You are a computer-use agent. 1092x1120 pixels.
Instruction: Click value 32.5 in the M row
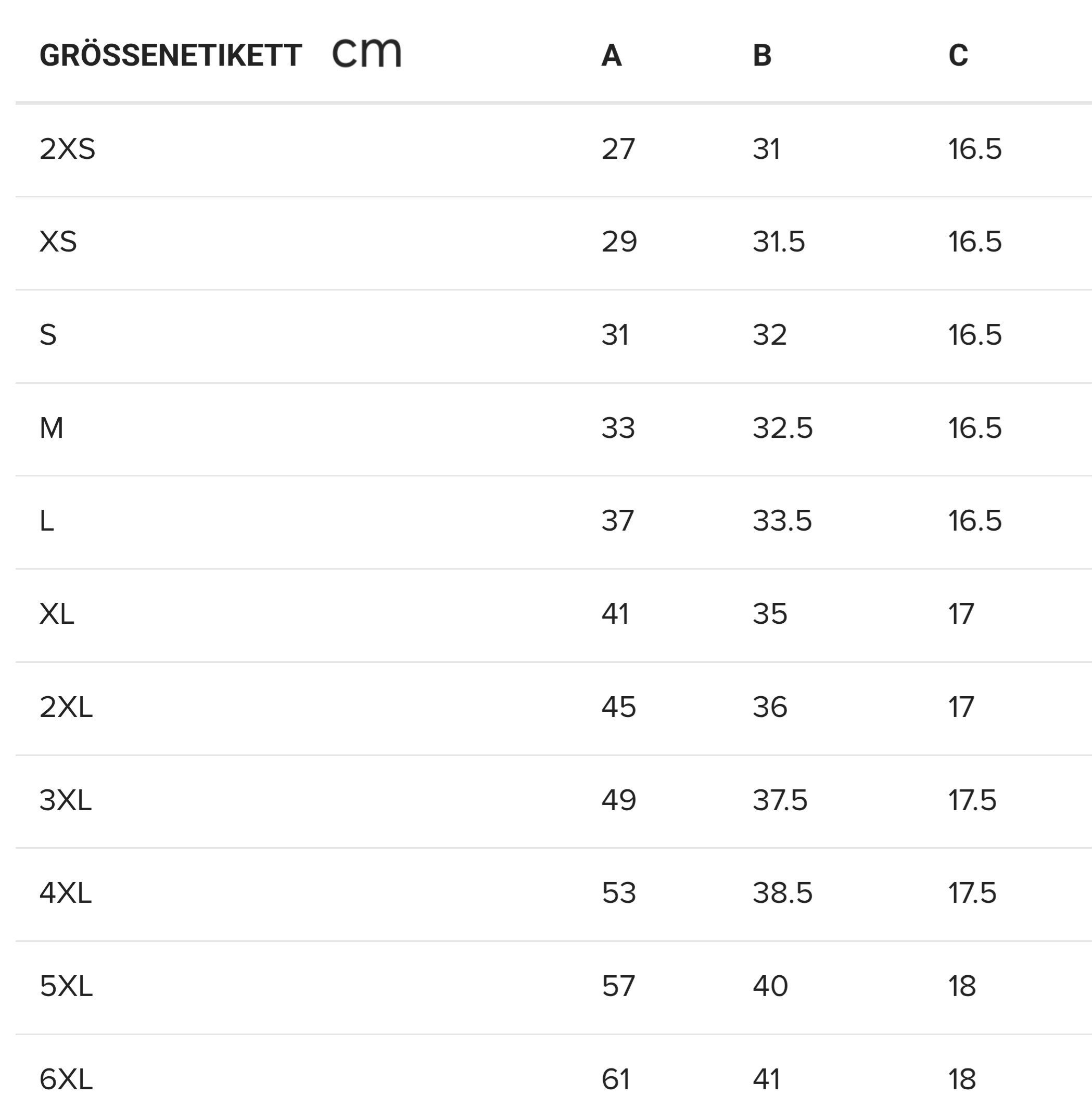[x=783, y=428]
